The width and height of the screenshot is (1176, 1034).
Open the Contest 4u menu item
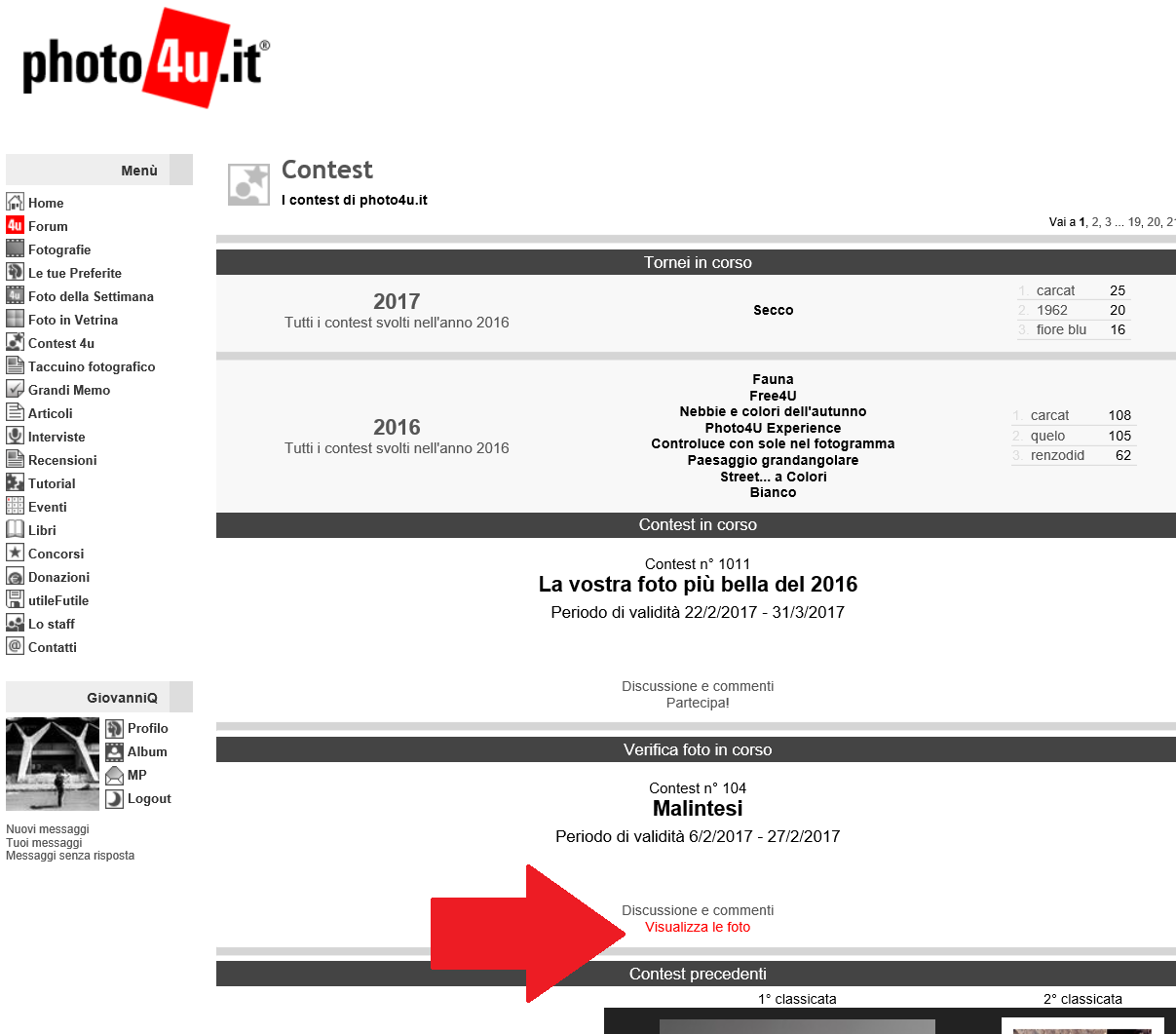tap(61, 343)
